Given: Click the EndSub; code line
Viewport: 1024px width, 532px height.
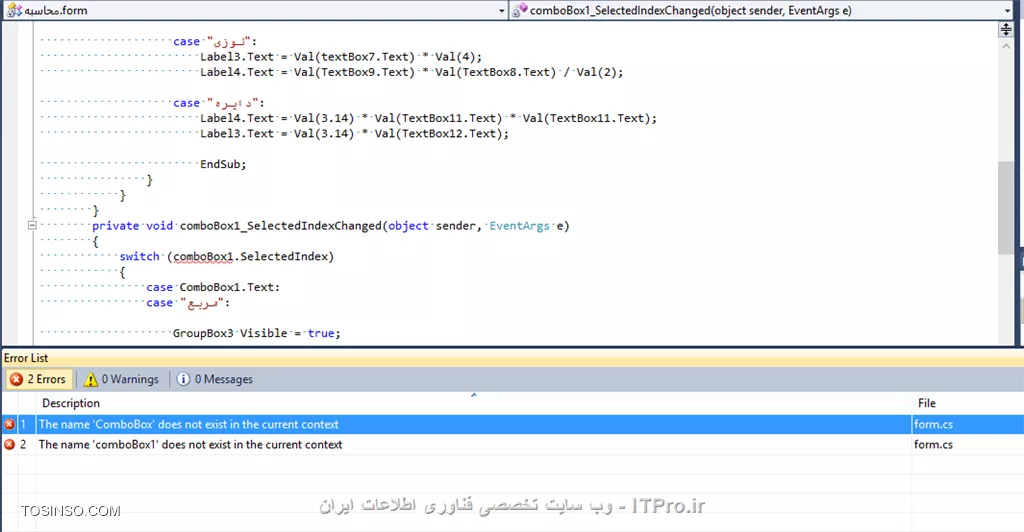Looking at the screenshot, I should 223,164.
